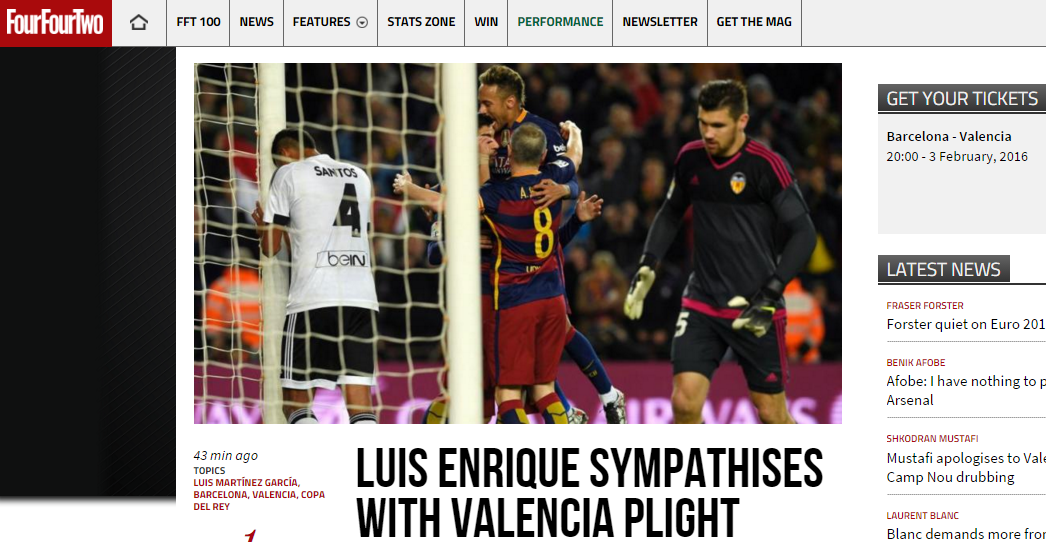
Task: Click the home icon in navigation bar
Action: [139, 22]
